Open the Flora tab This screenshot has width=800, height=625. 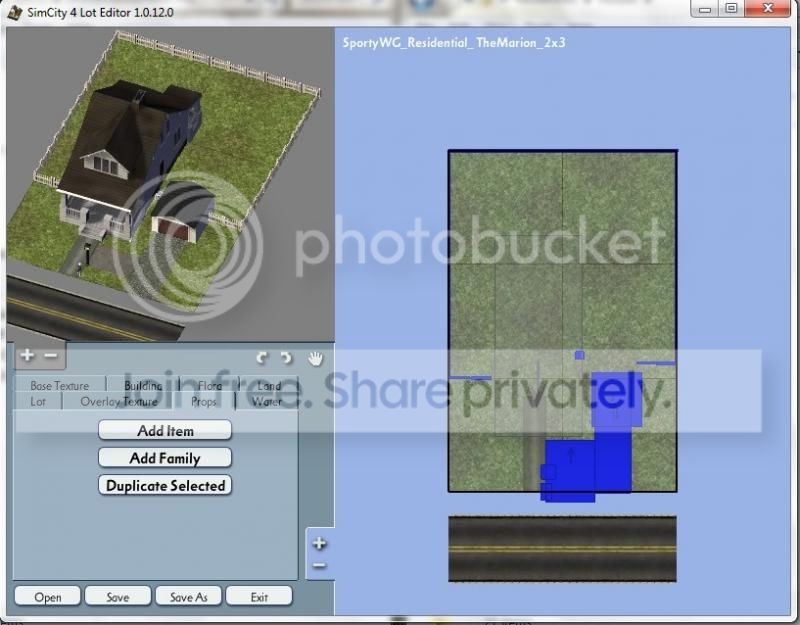coord(210,386)
